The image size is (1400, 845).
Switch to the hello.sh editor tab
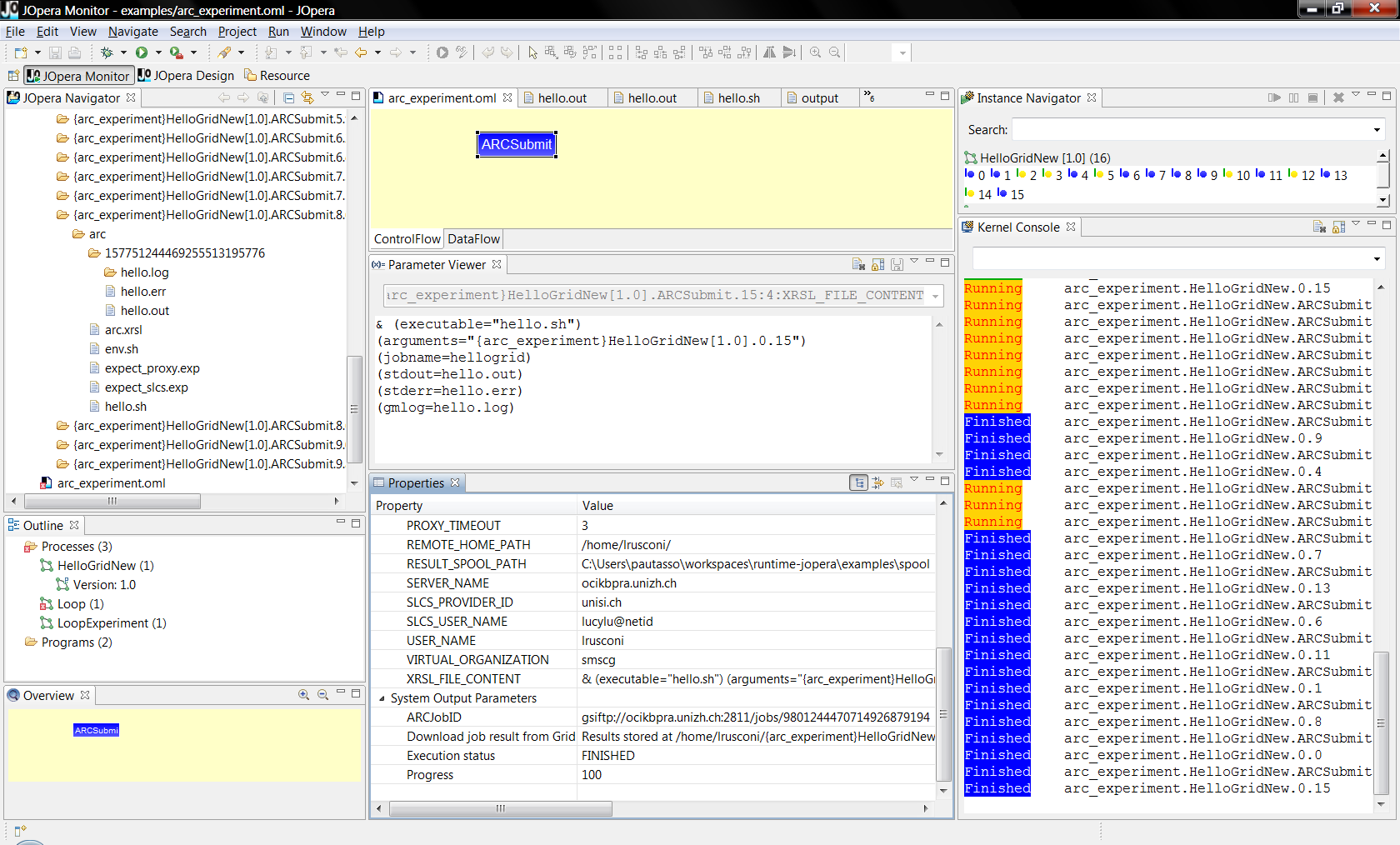point(738,97)
